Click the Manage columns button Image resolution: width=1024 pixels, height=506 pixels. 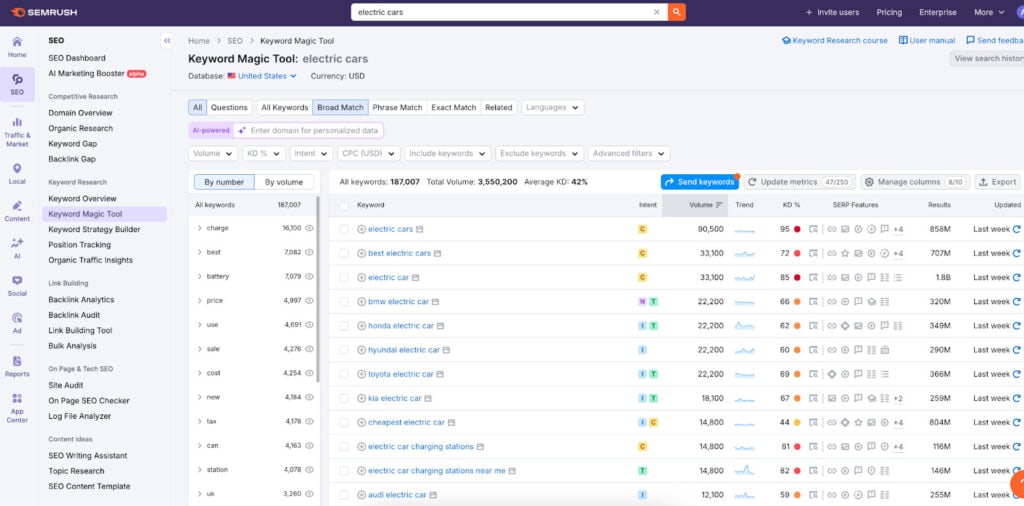(914, 182)
